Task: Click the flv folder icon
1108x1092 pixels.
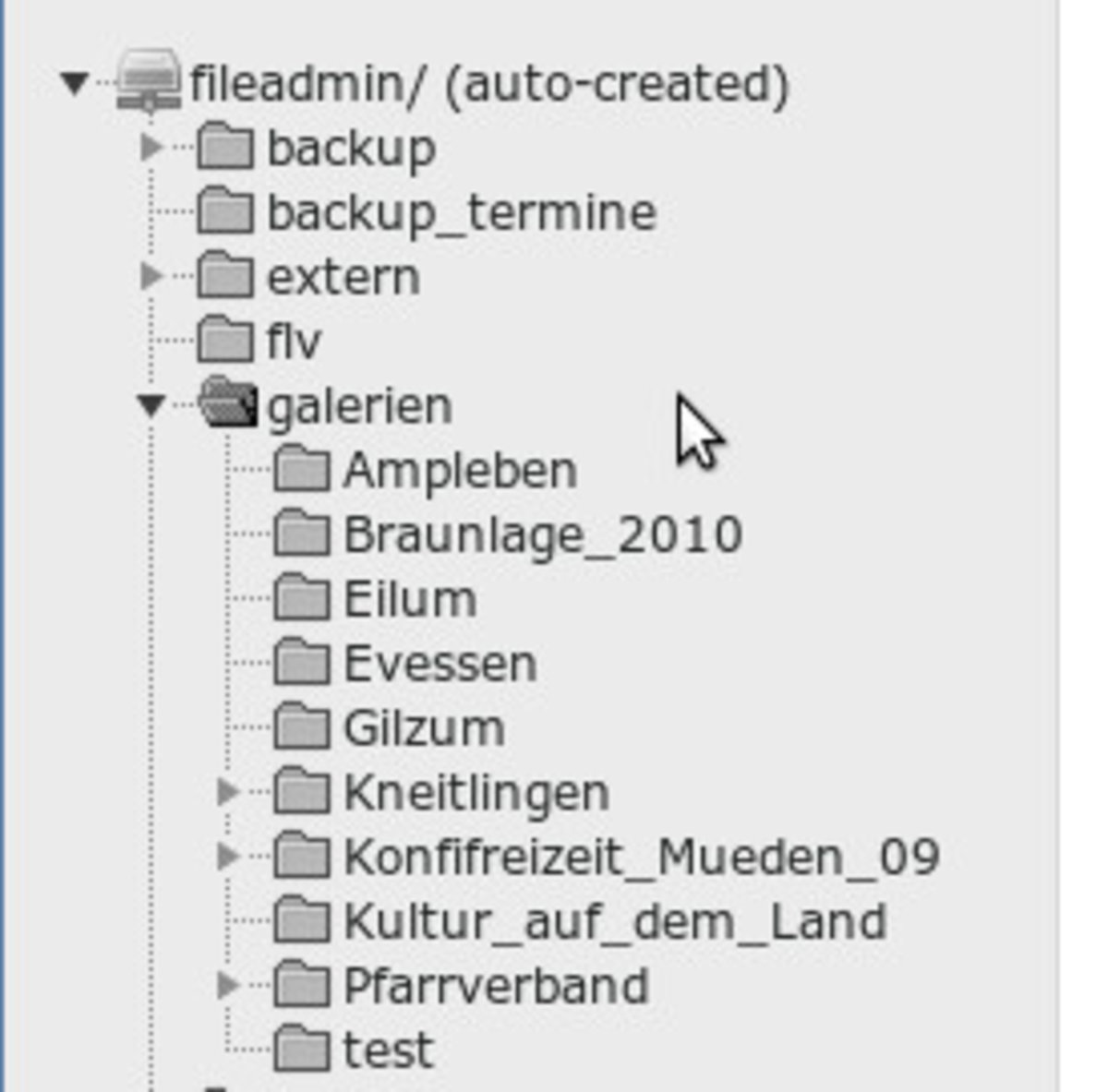Action: pyautogui.click(x=225, y=341)
